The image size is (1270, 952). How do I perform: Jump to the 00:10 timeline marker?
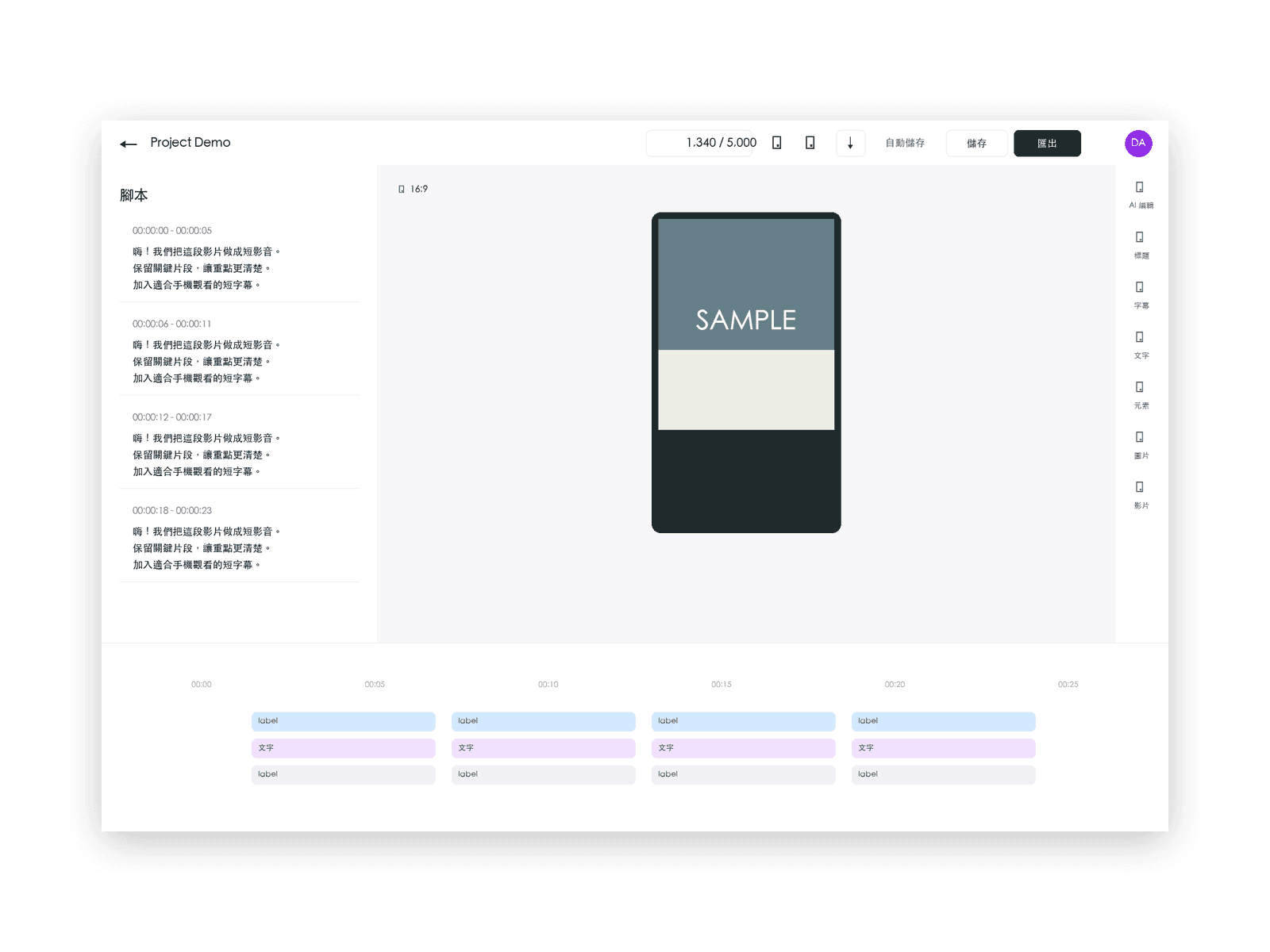click(548, 684)
